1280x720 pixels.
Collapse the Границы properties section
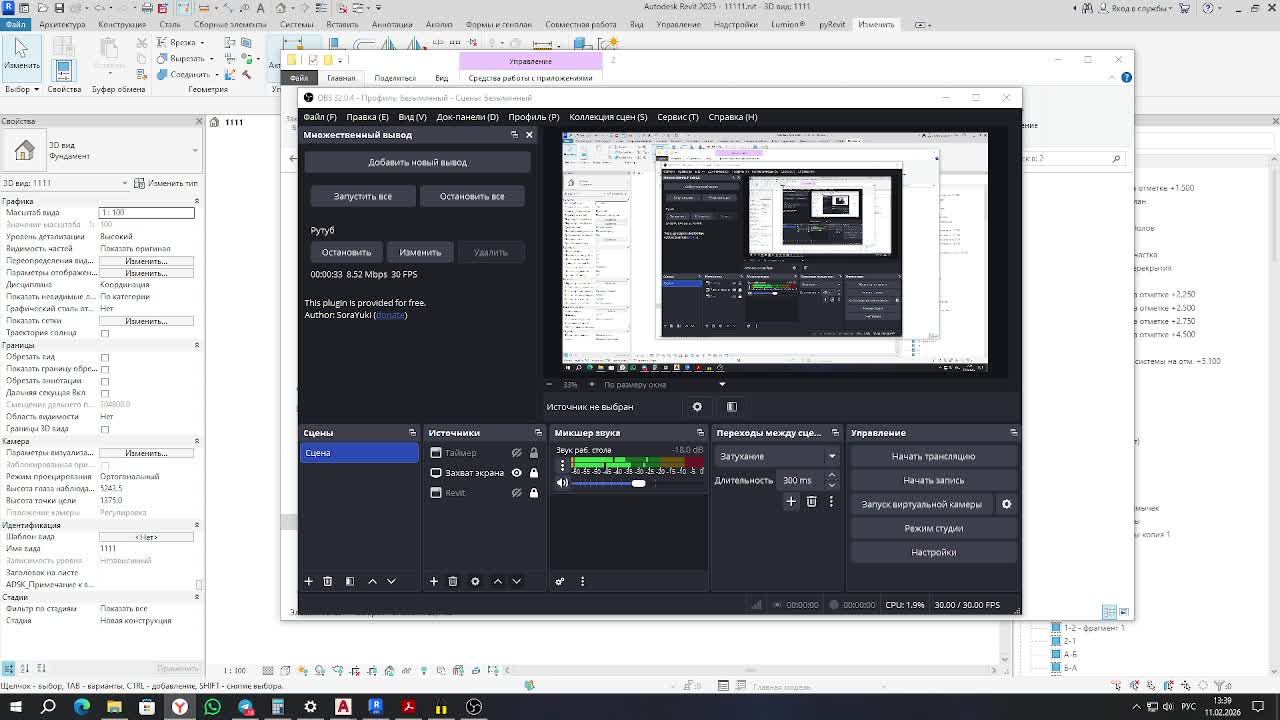click(196, 345)
